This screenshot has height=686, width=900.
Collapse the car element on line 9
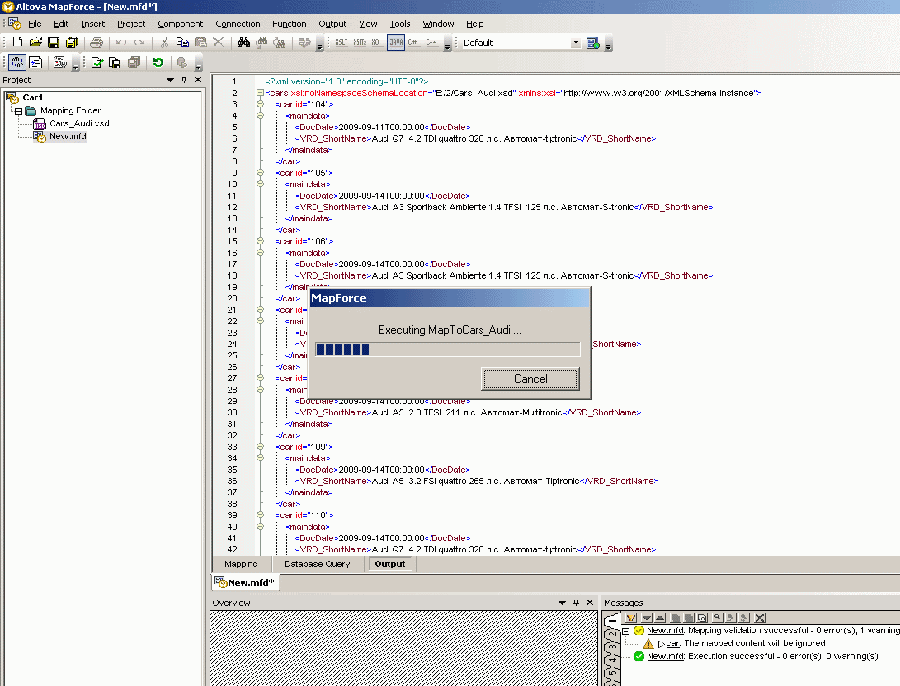260,172
